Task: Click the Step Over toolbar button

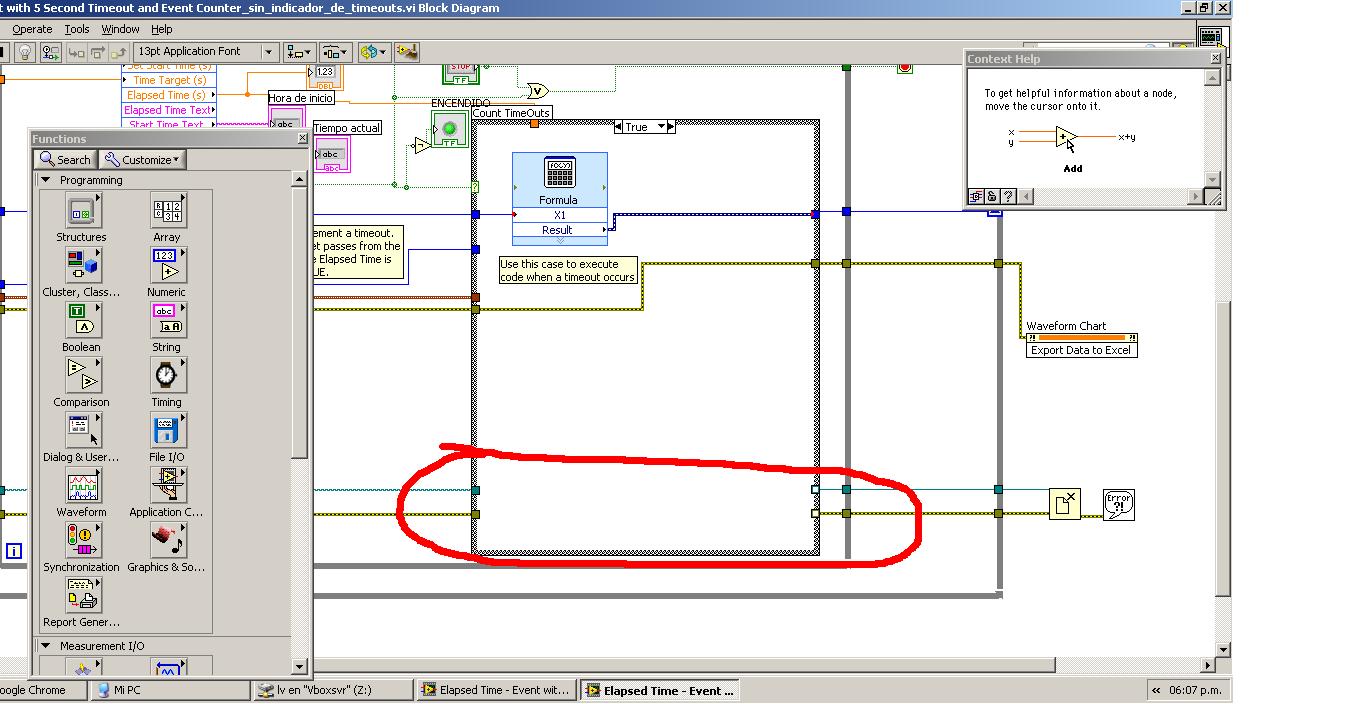Action: 97,52
